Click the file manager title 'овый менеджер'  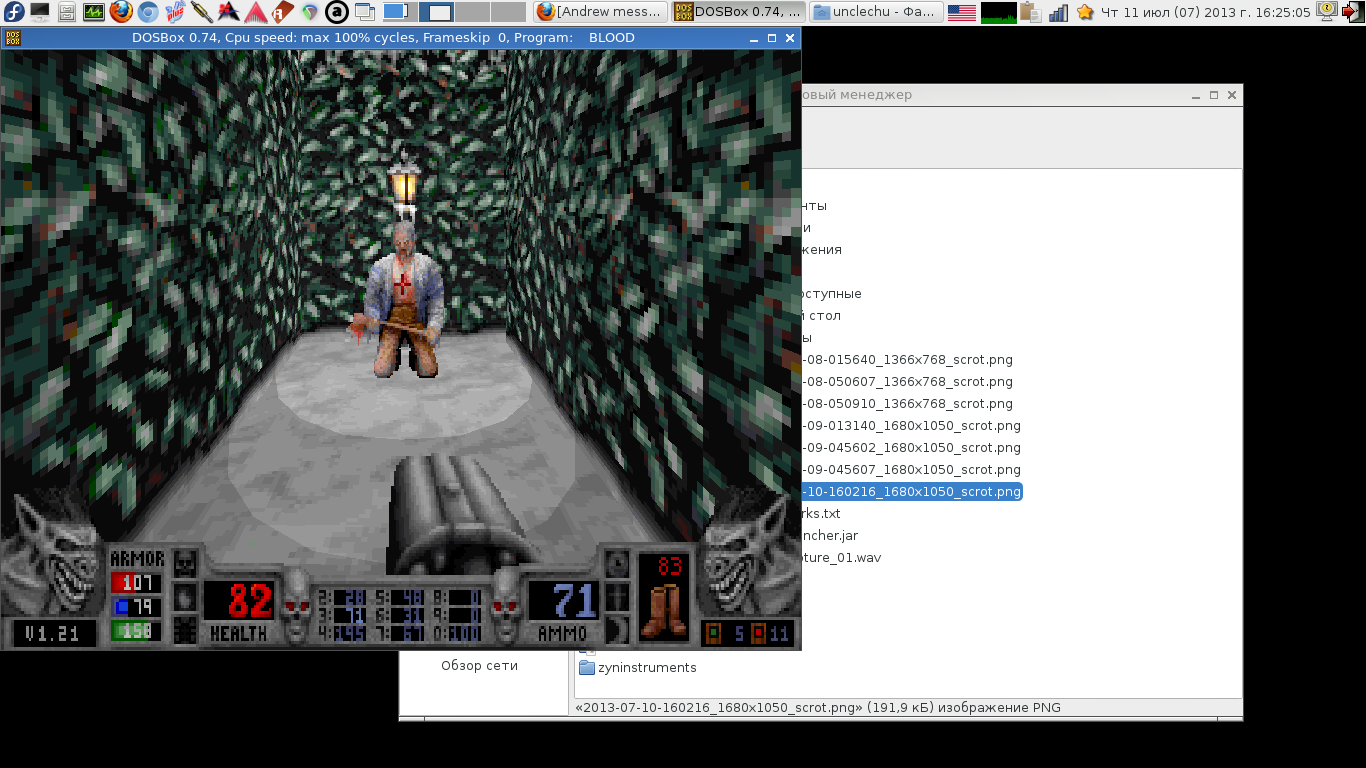857,95
